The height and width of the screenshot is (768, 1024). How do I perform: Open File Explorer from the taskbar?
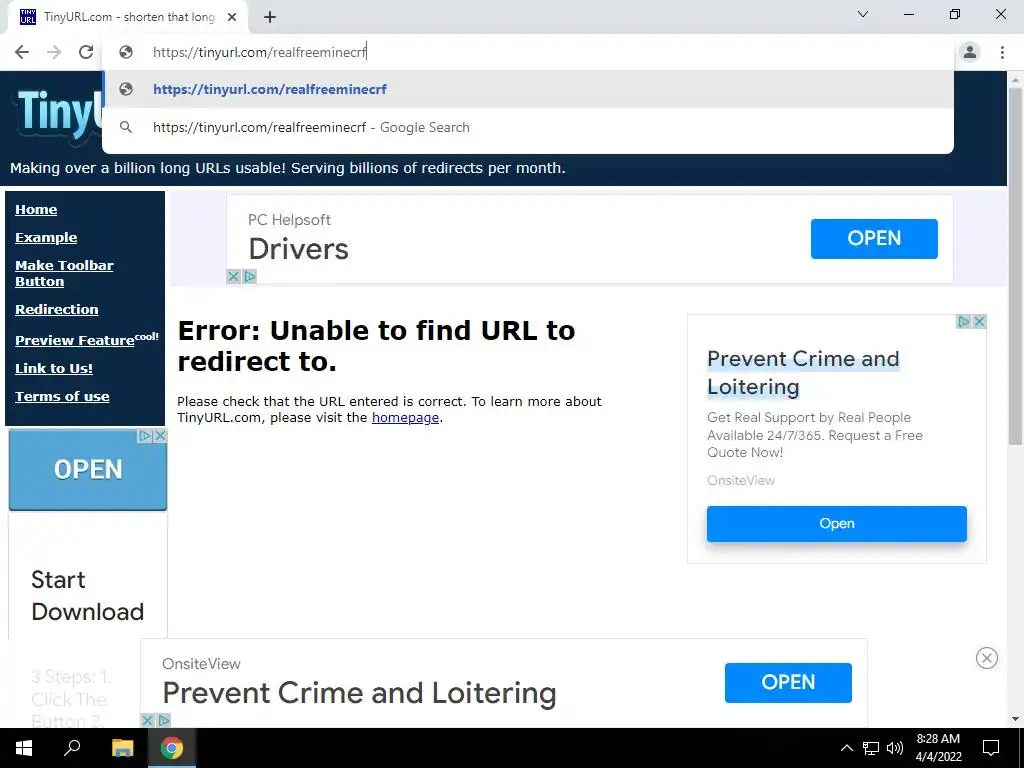[122, 748]
